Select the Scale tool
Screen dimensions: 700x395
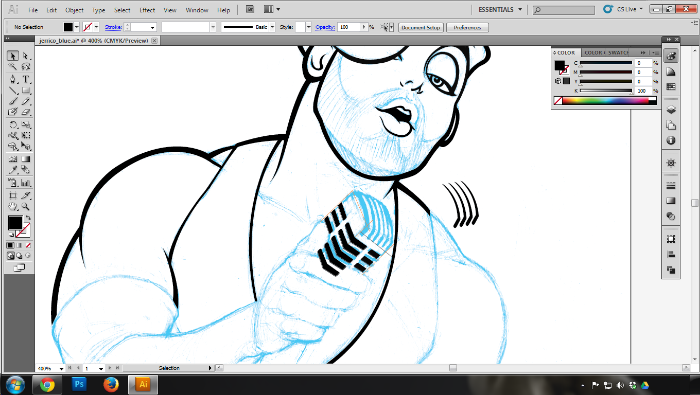click(26, 125)
